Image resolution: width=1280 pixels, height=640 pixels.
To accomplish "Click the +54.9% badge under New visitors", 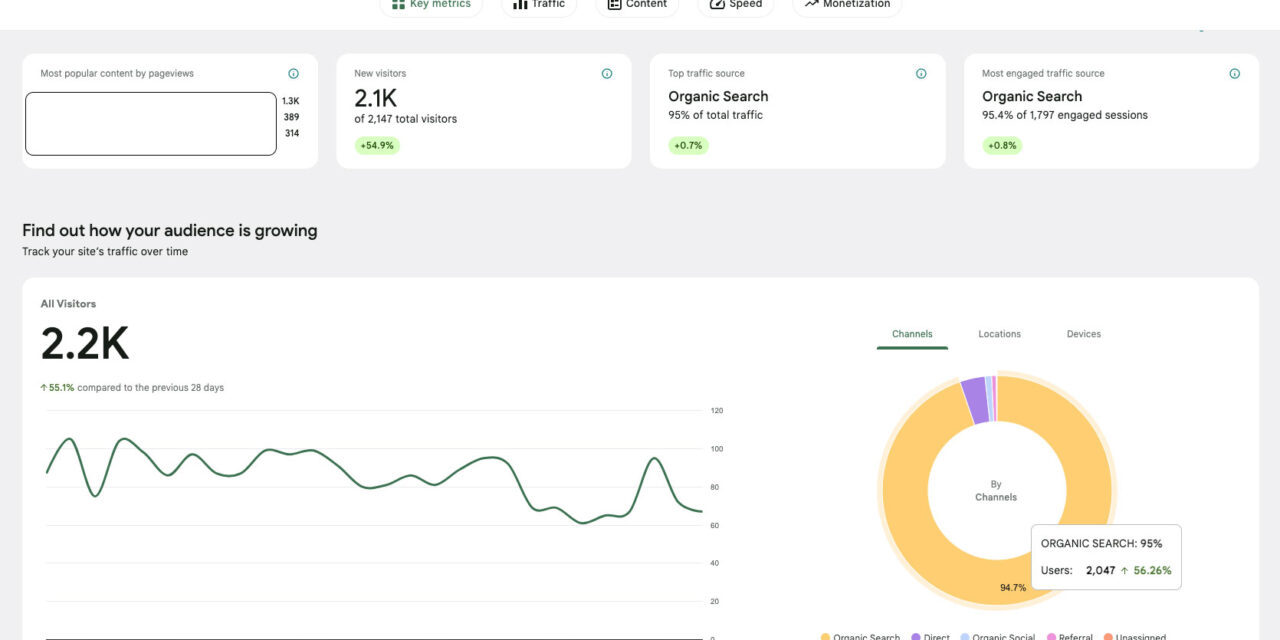I will point(376,145).
